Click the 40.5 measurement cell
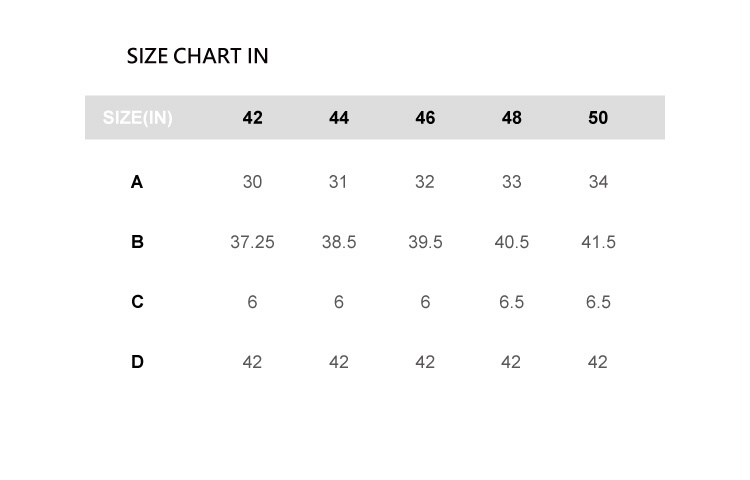The height and width of the screenshot is (480, 750). coord(511,242)
